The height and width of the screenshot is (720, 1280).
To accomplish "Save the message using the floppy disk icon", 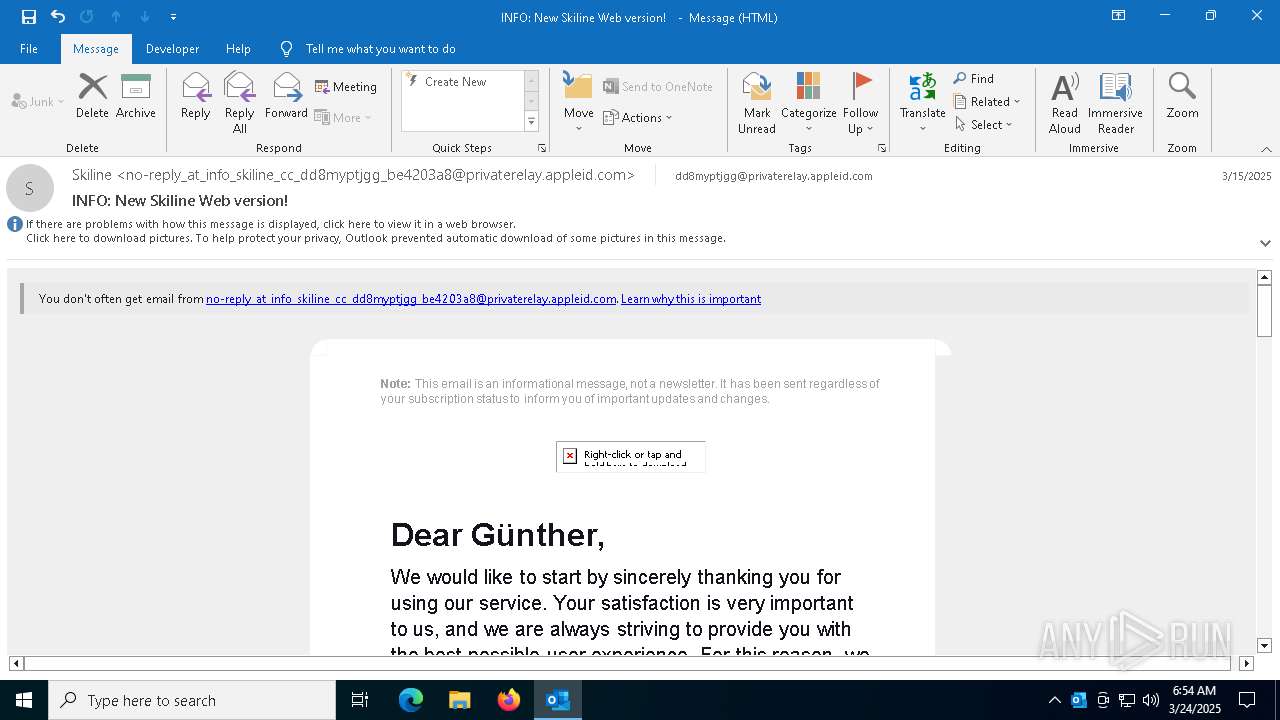I will pos(28,17).
